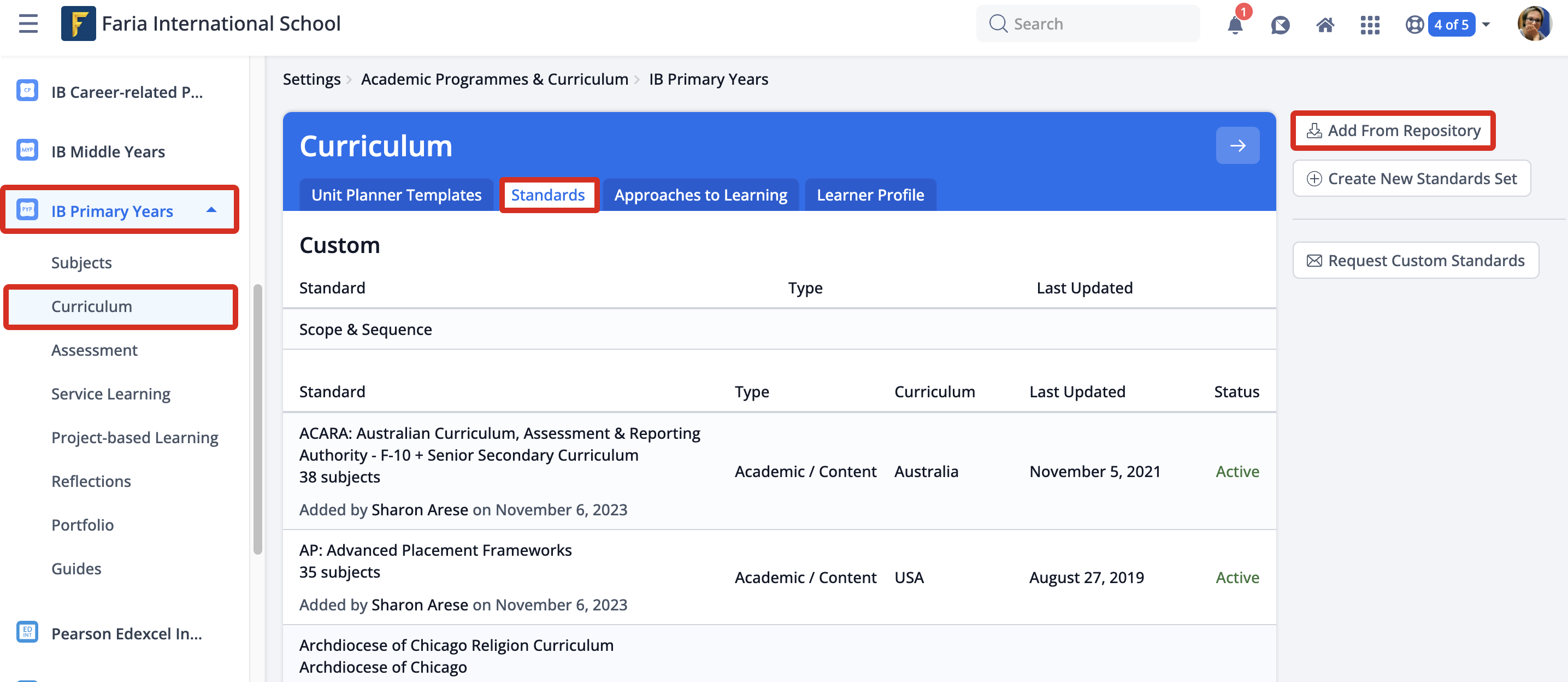Click Active status for ACARA row
The width and height of the screenshot is (1568, 682).
pyautogui.click(x=1237, y=471)
